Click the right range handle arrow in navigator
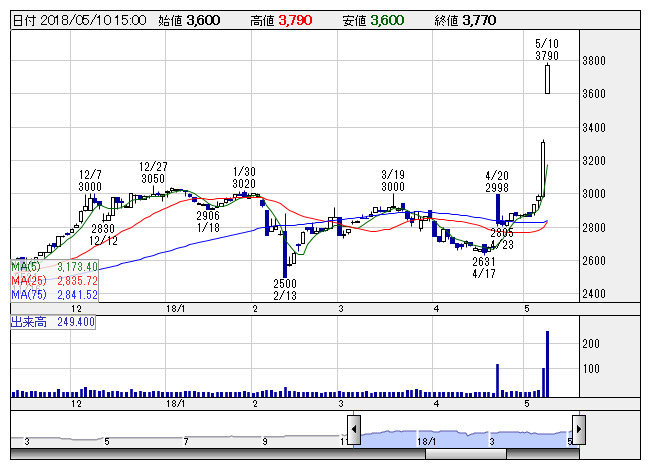 (x=579, y=430)
